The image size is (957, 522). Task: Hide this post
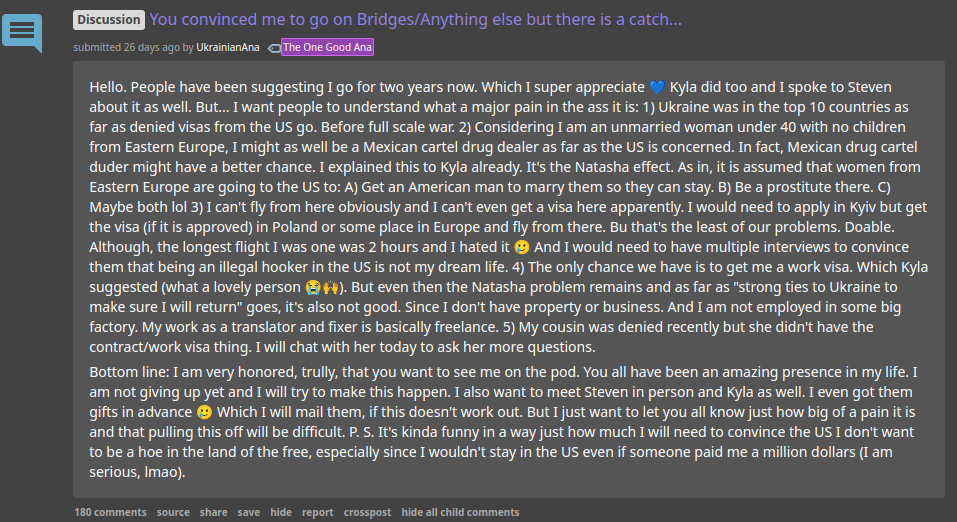tap(281, 512)
